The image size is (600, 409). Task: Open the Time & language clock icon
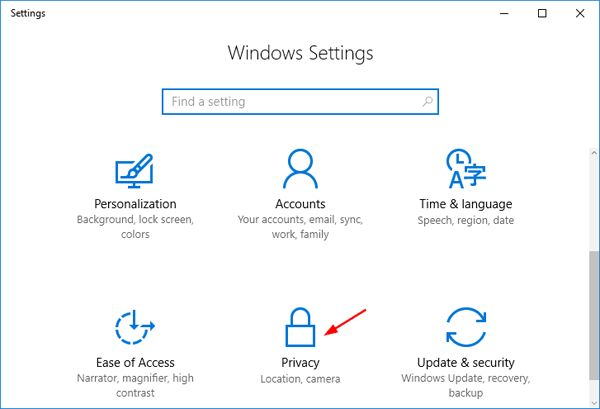coord(465,168)
